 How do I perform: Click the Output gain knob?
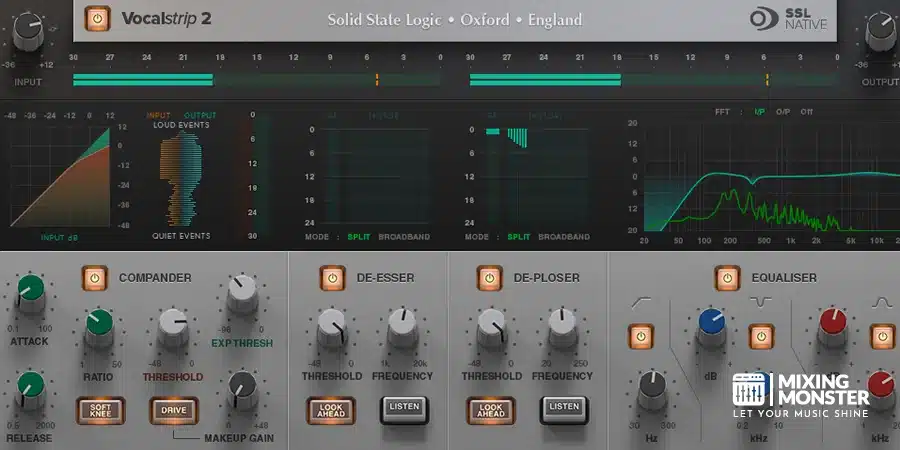click(x=881, y=32)
